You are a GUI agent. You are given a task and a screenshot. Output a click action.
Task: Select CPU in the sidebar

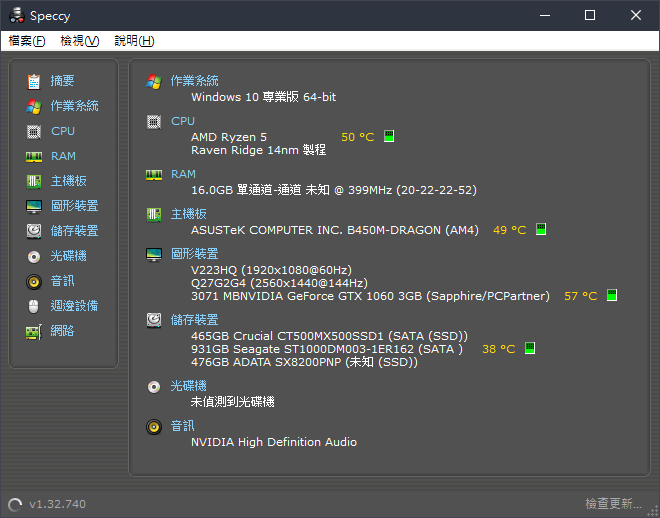tap(63, 131)
